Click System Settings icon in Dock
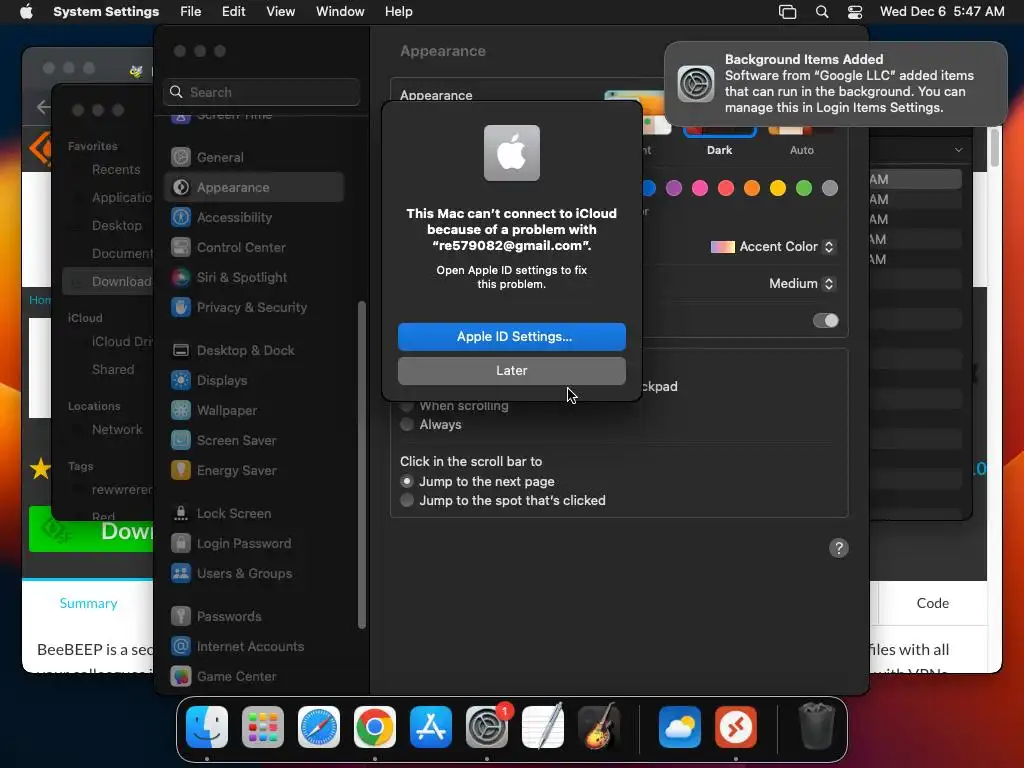 point(487,727)
